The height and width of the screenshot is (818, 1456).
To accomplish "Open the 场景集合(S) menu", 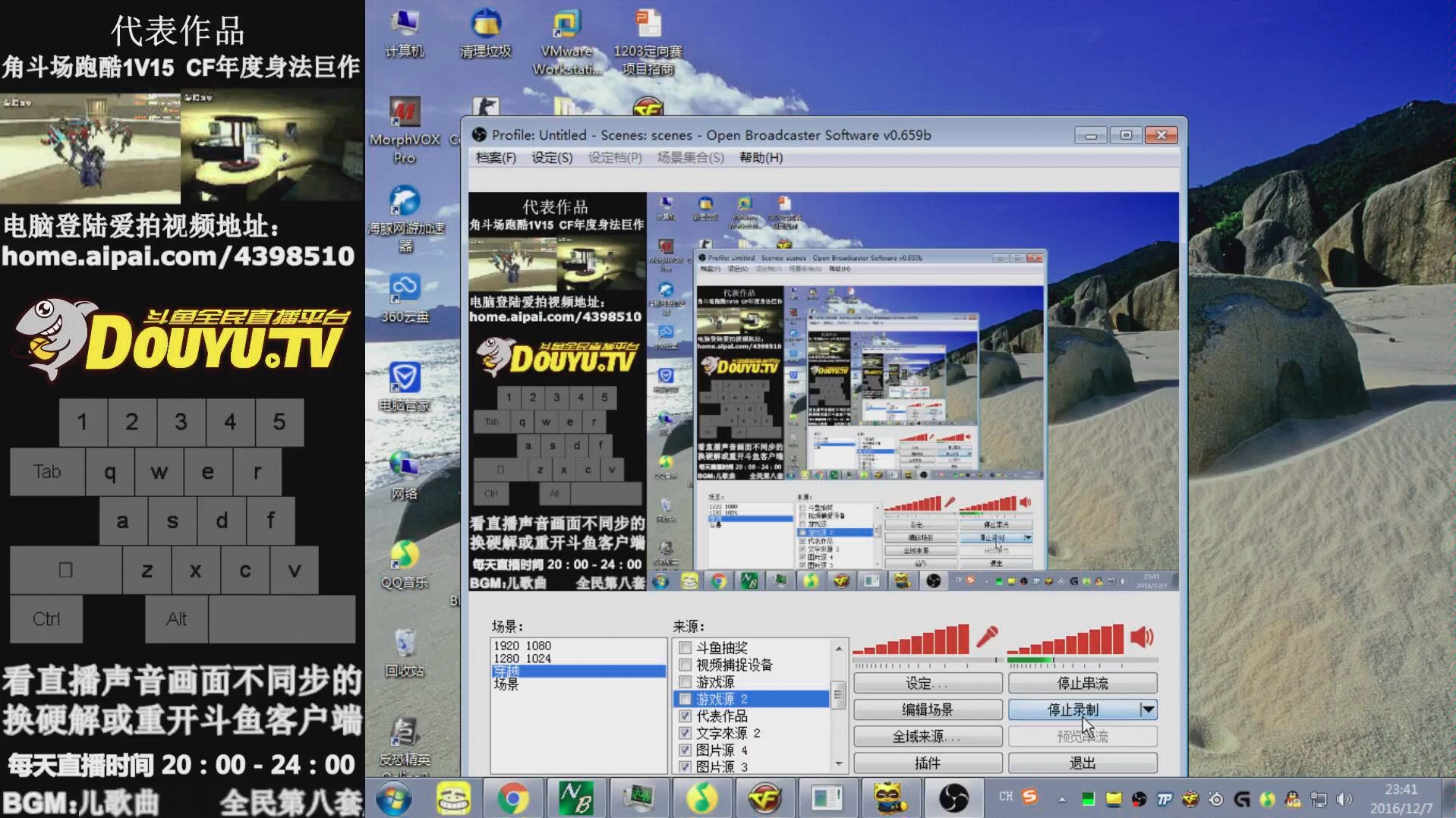I will (690, 158).
